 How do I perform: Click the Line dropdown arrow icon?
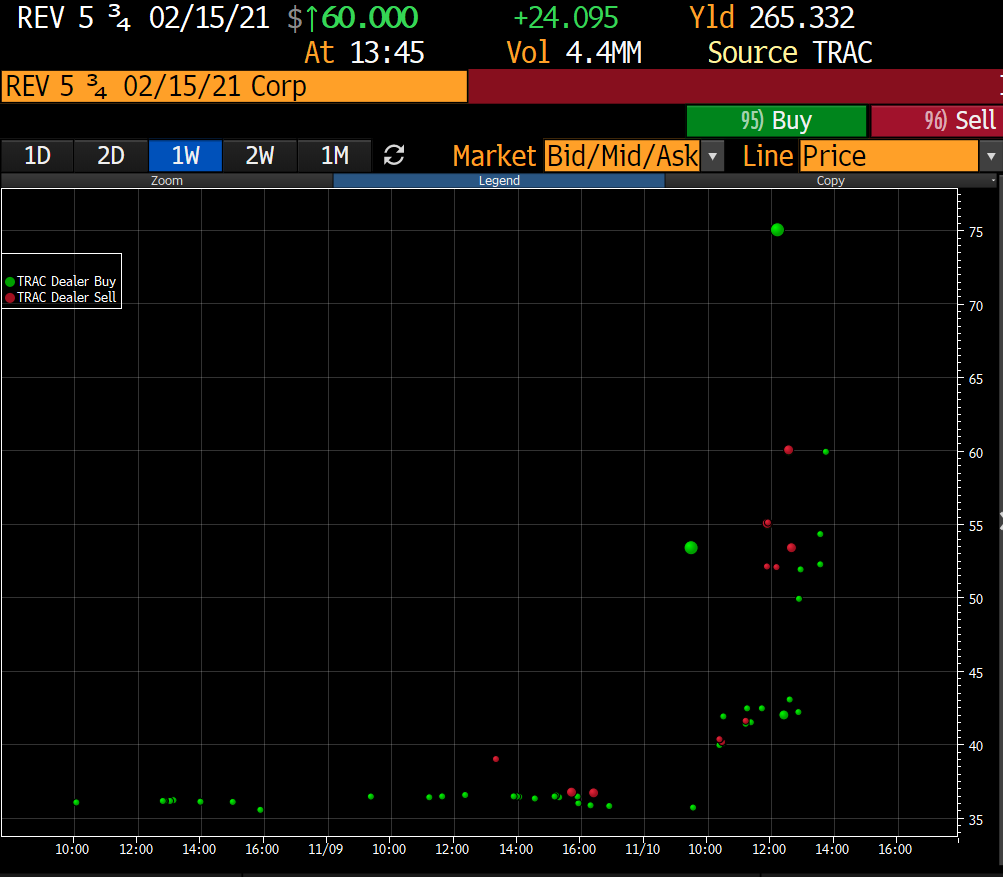[990, 156]
